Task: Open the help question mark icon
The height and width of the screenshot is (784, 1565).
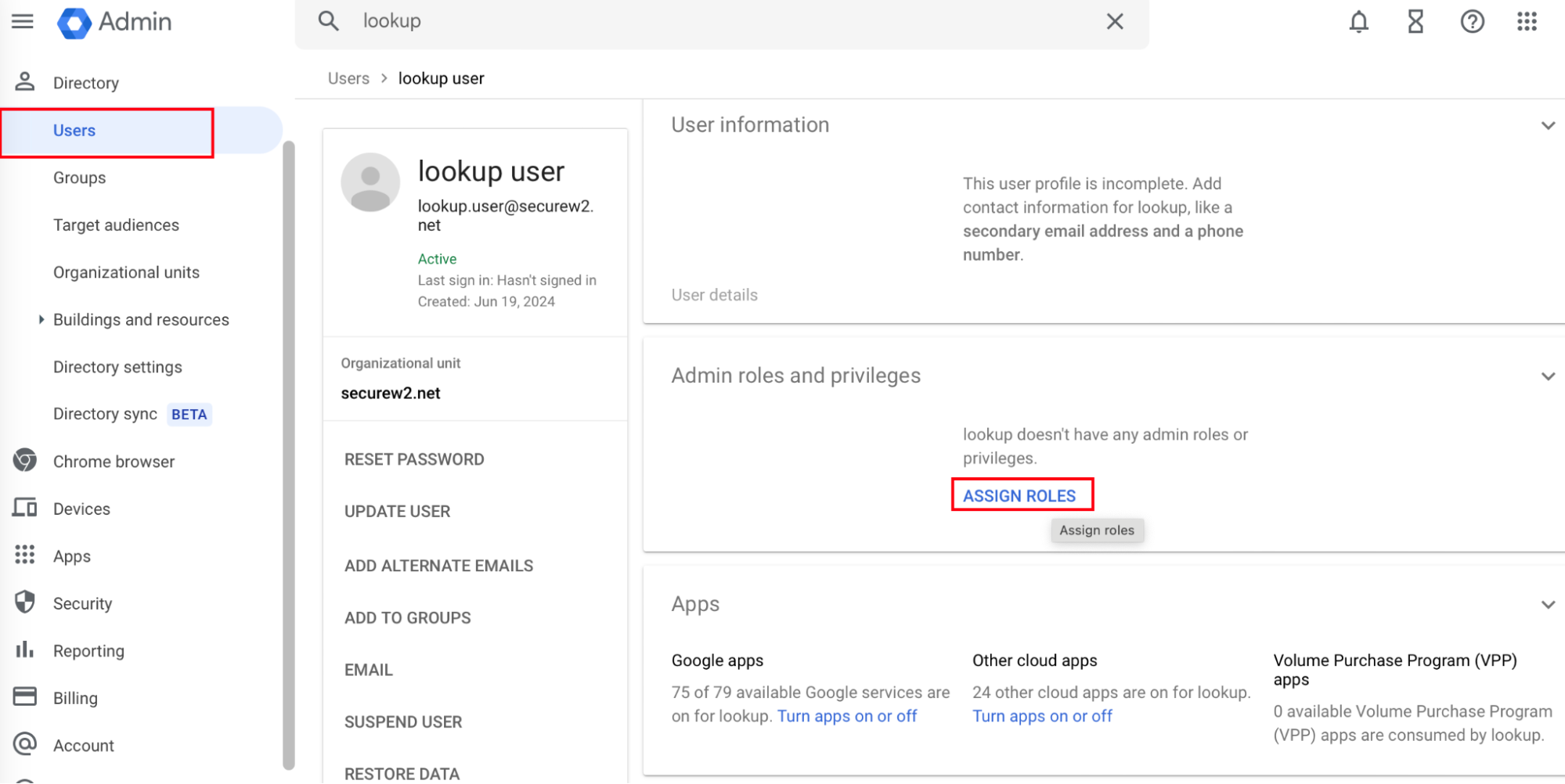Action: pyautogui.click(x=1472, y=21)
